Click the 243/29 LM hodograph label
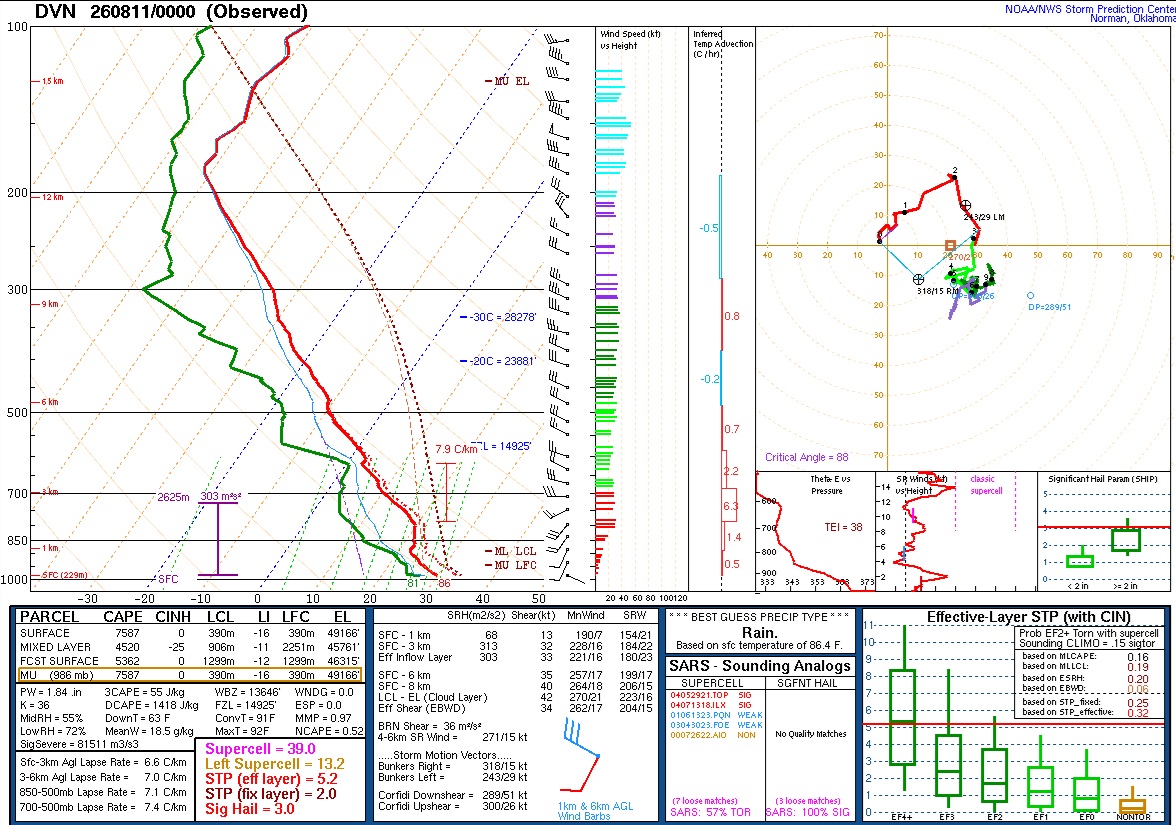This screenshot has width=1176, height=825. pyautogui.click(x=984, y=217)
